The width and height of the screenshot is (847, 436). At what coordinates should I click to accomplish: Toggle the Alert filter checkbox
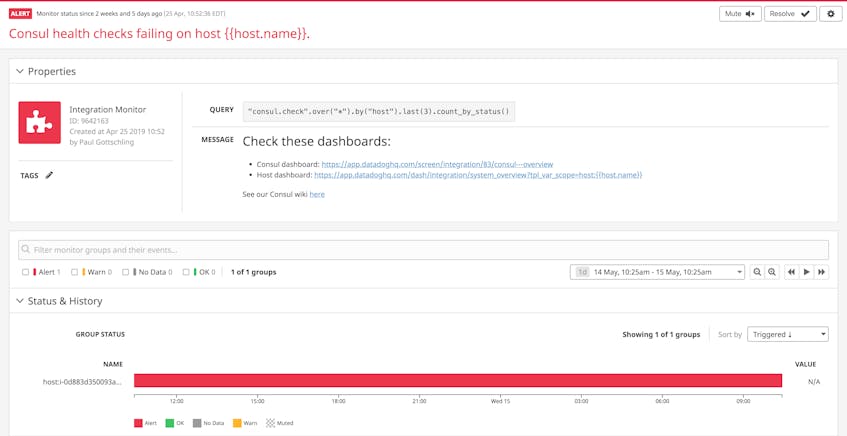tap(26, 272)
